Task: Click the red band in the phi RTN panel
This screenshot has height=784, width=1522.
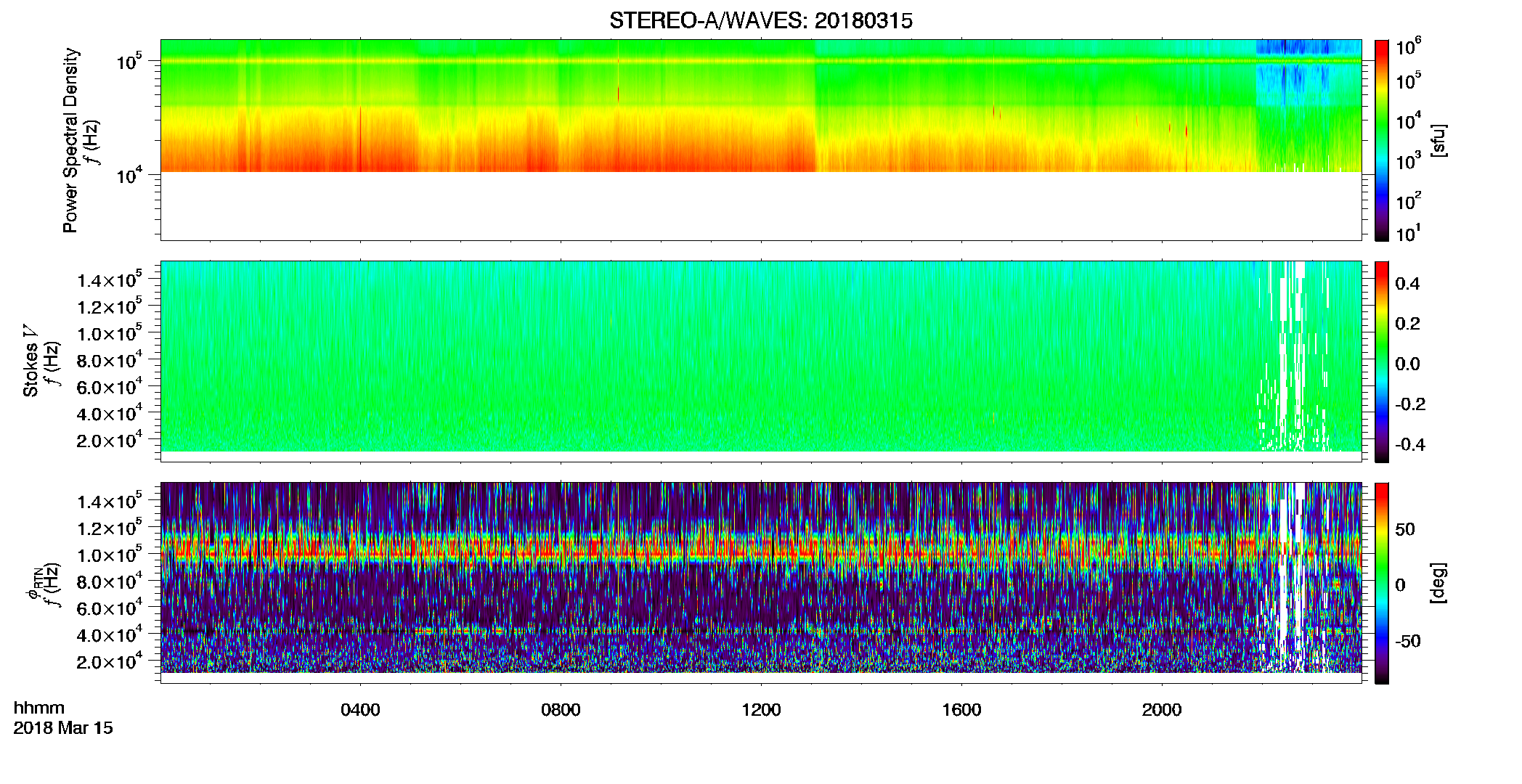Action: tap(760, 549)
